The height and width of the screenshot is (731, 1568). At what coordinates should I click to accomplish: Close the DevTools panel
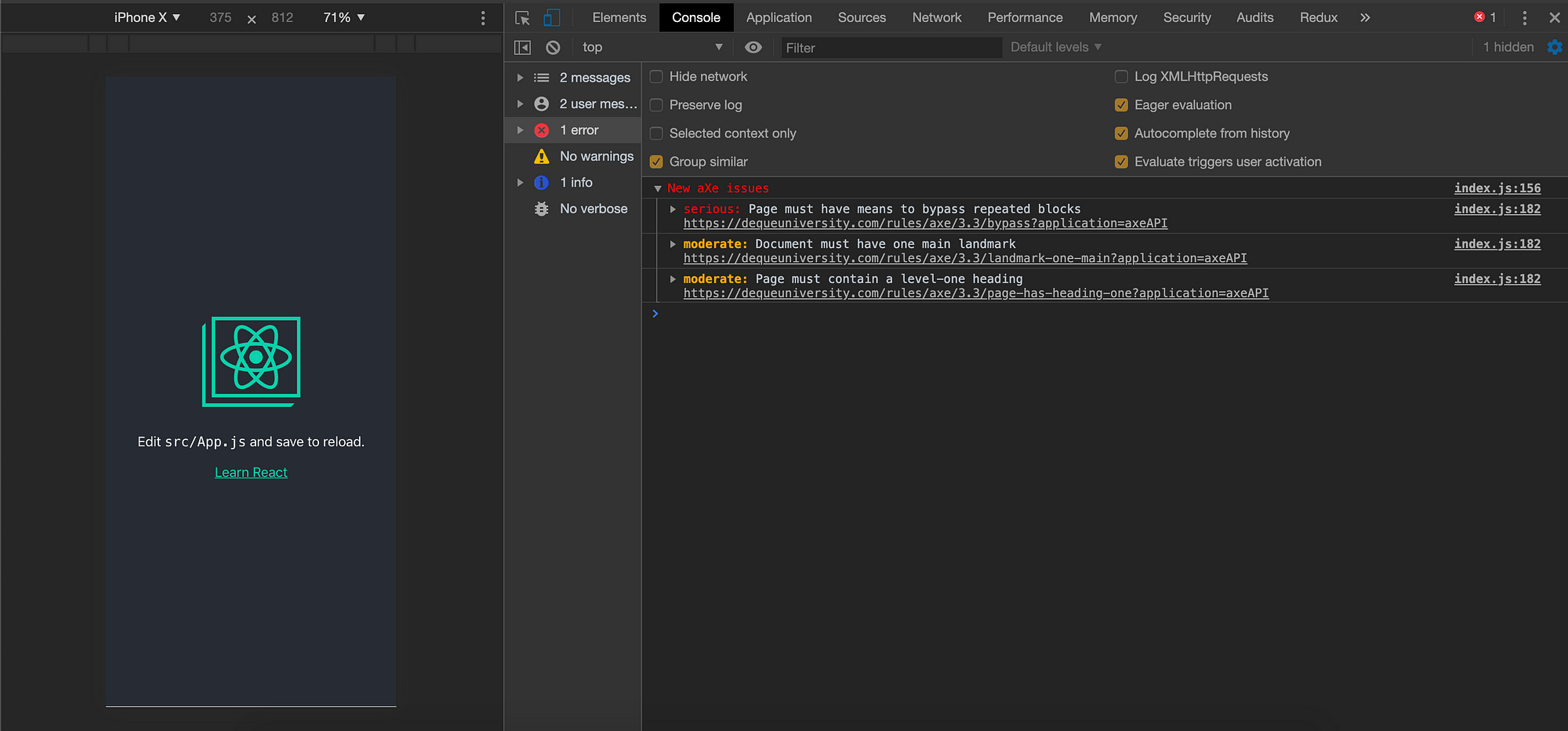coord(1555,17)
